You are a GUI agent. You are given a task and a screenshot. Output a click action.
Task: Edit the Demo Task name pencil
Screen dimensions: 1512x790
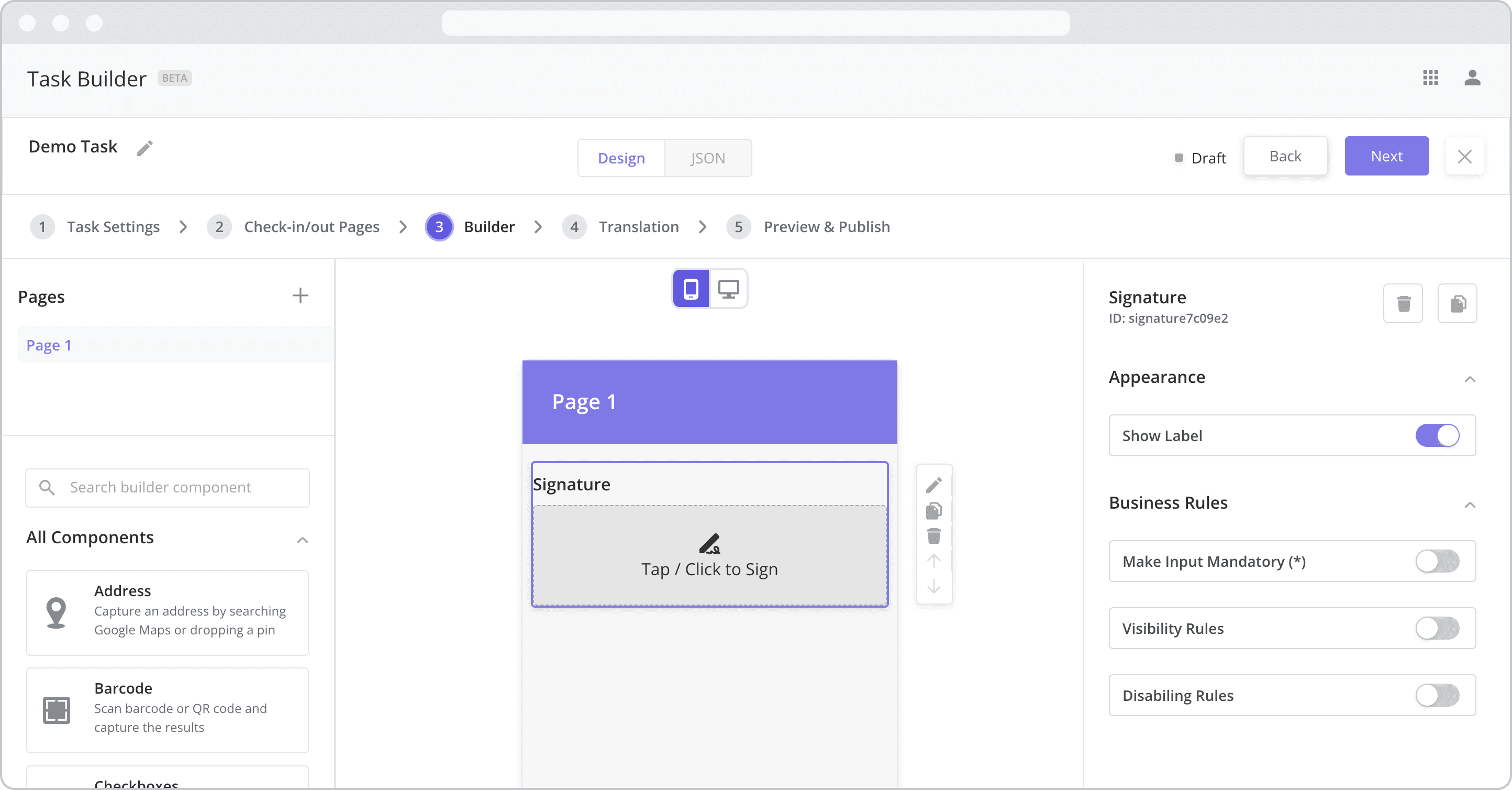pos(144,148)
